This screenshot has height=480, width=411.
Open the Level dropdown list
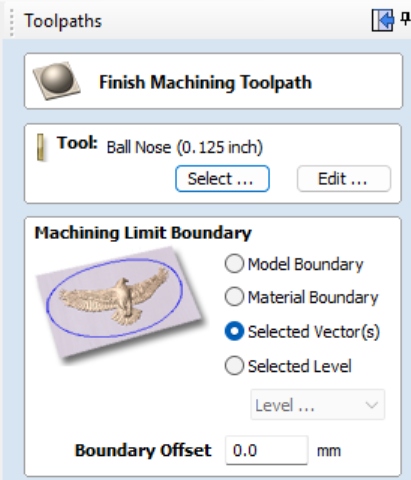click(318, 405)
